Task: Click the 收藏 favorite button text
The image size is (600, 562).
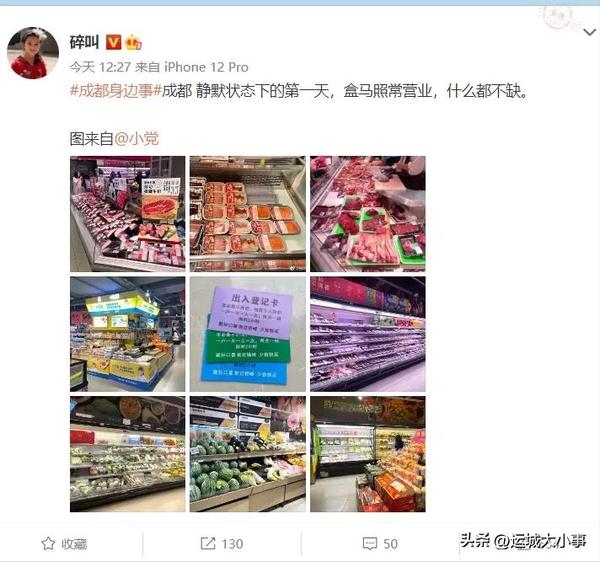Action: (74, 544)
